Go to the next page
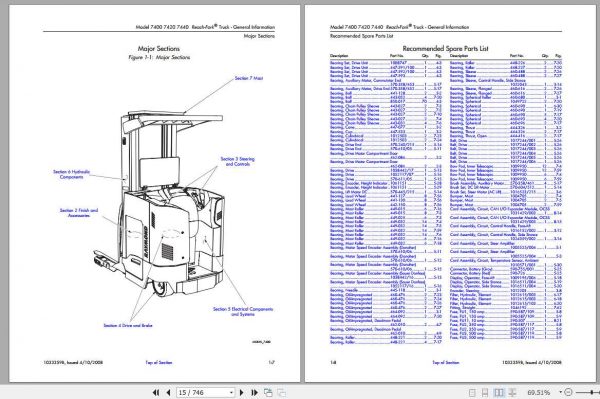This screenshot has height=399, width=600. (x=241, y=392)
